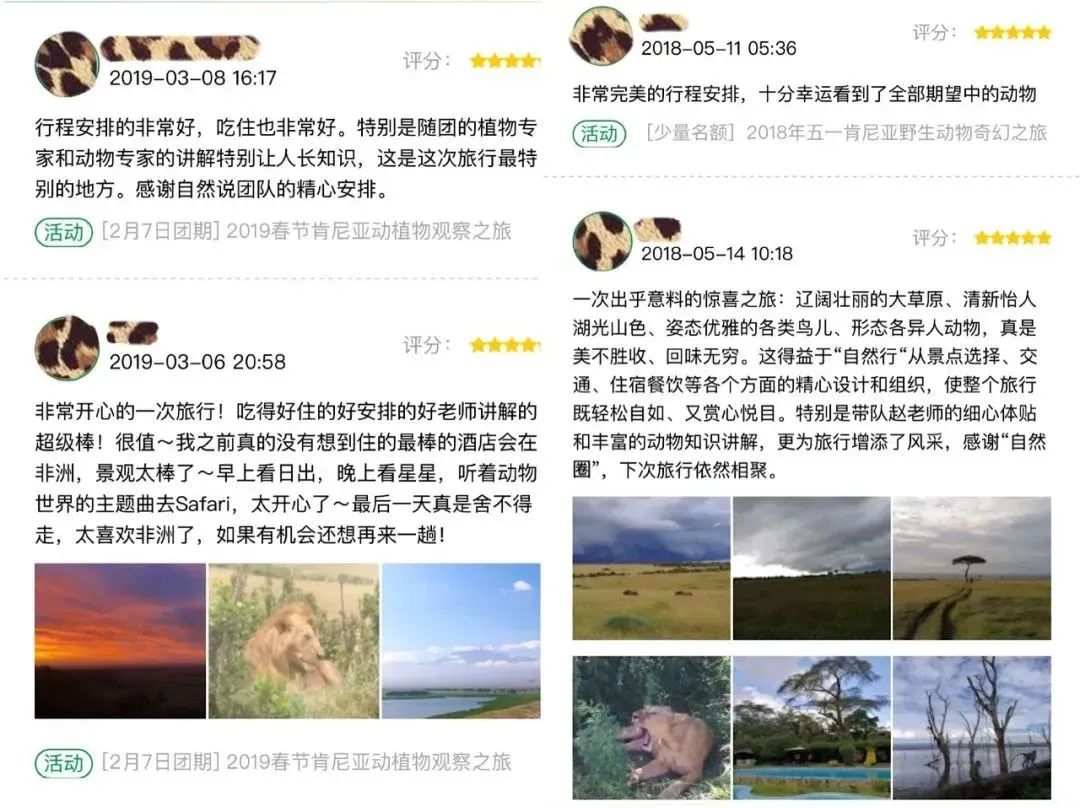Click star rating of 2018-05-11 review
This screenshot has height=808, width=1080.
1012,32
